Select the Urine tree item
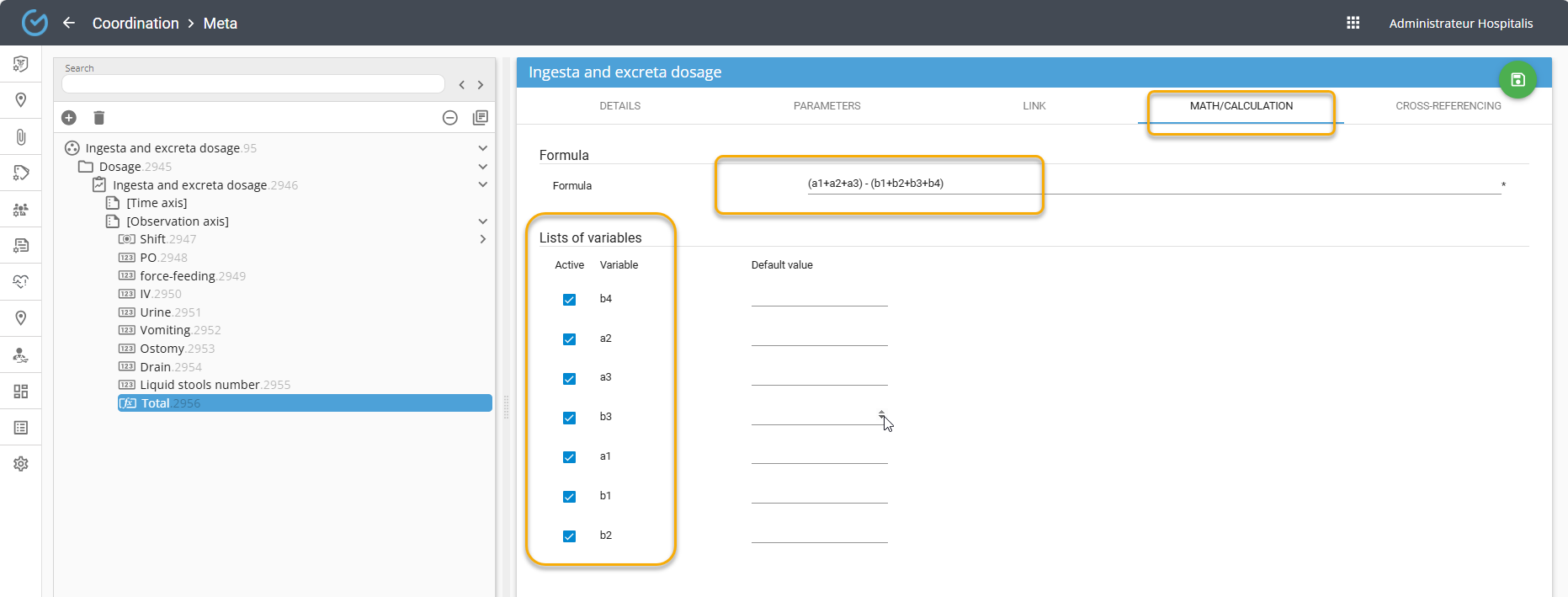Image resolution: width=1568 pixels, height=597 pixels. tap(155, 312)
